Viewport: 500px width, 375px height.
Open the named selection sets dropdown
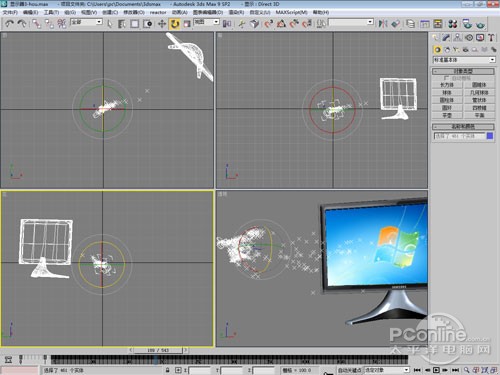coord(351,22)
